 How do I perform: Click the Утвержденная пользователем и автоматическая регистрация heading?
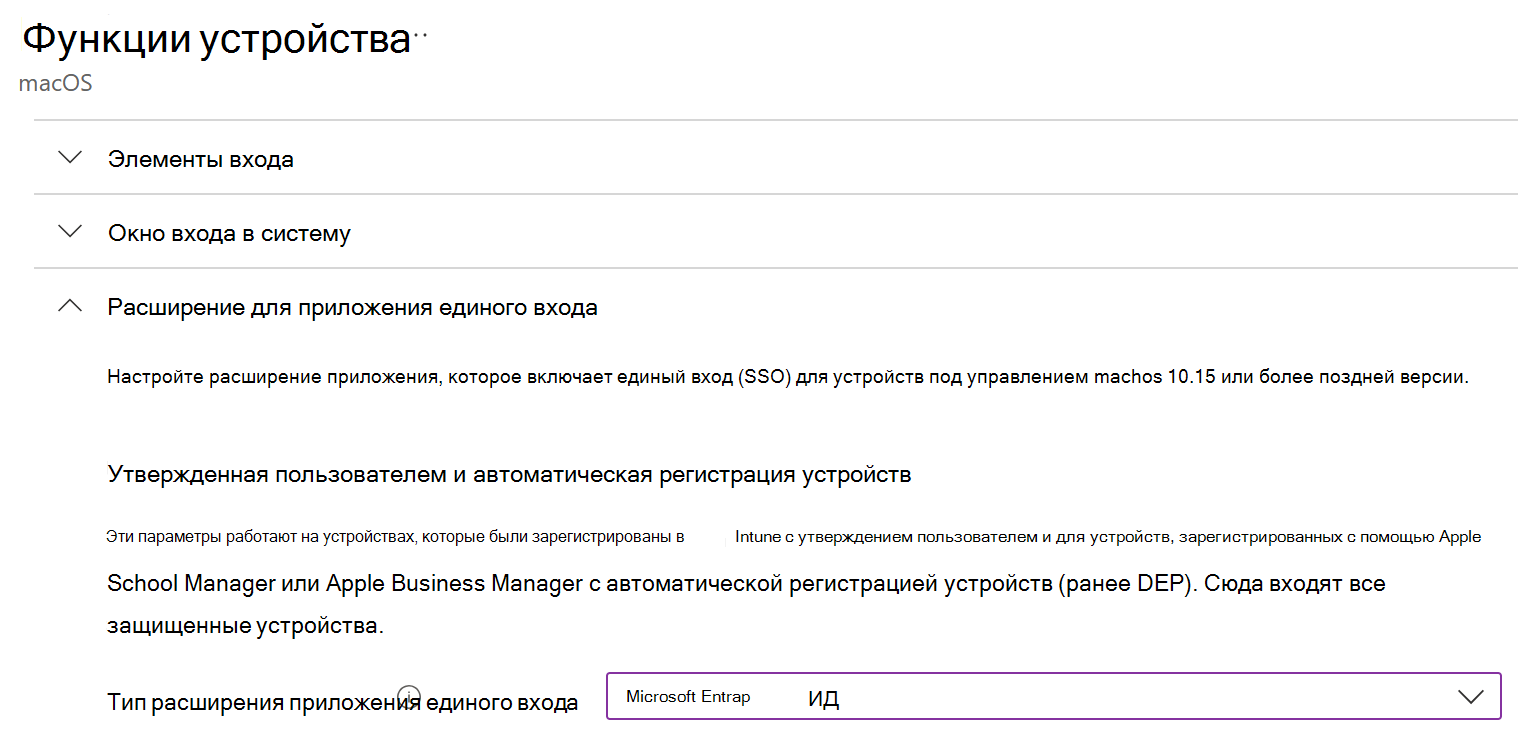click(509, 474)
